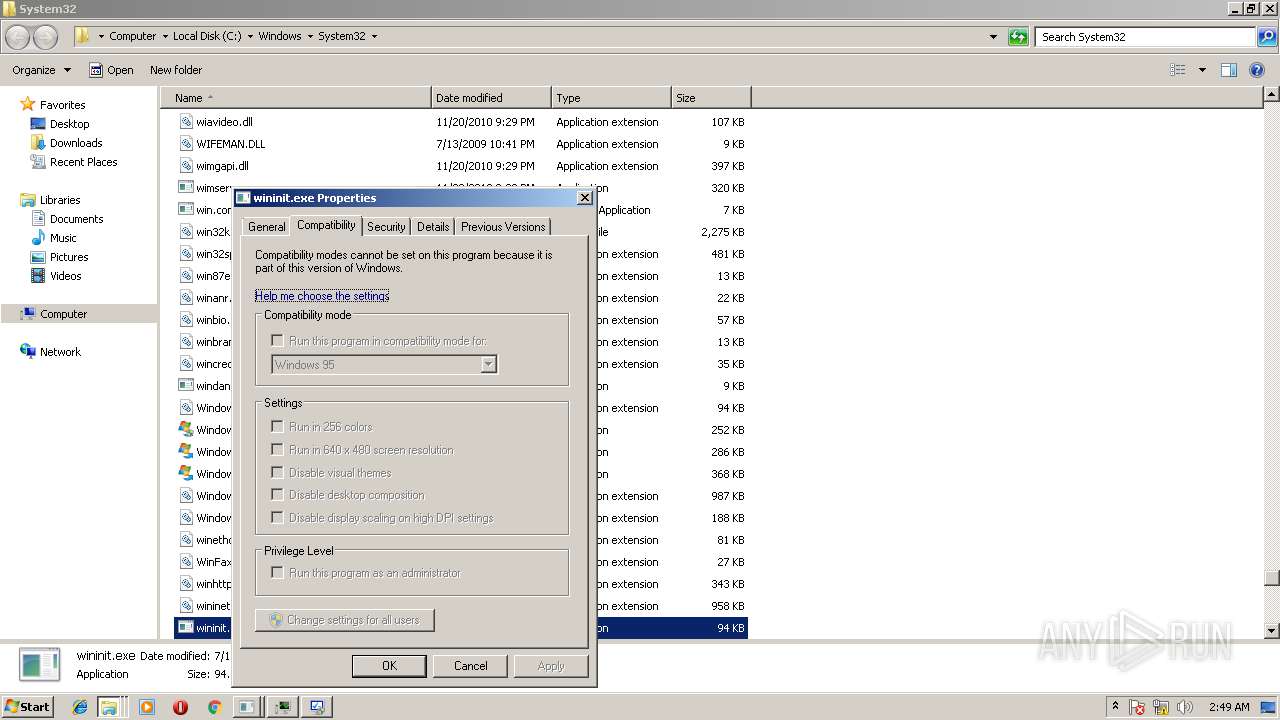Viewport: 1280px width, 720px height.
Task: Click Change settings for all users
Action: coord(344,620)
